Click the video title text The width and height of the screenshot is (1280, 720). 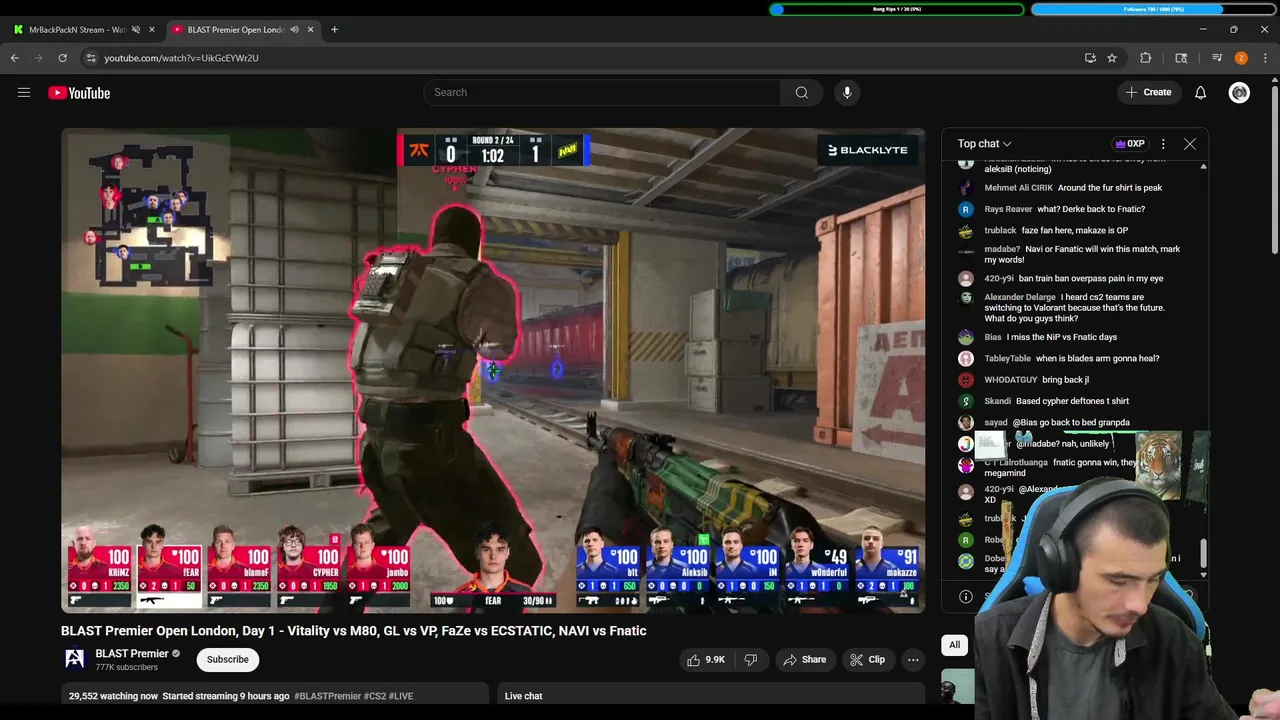click(x=354, y=631)
